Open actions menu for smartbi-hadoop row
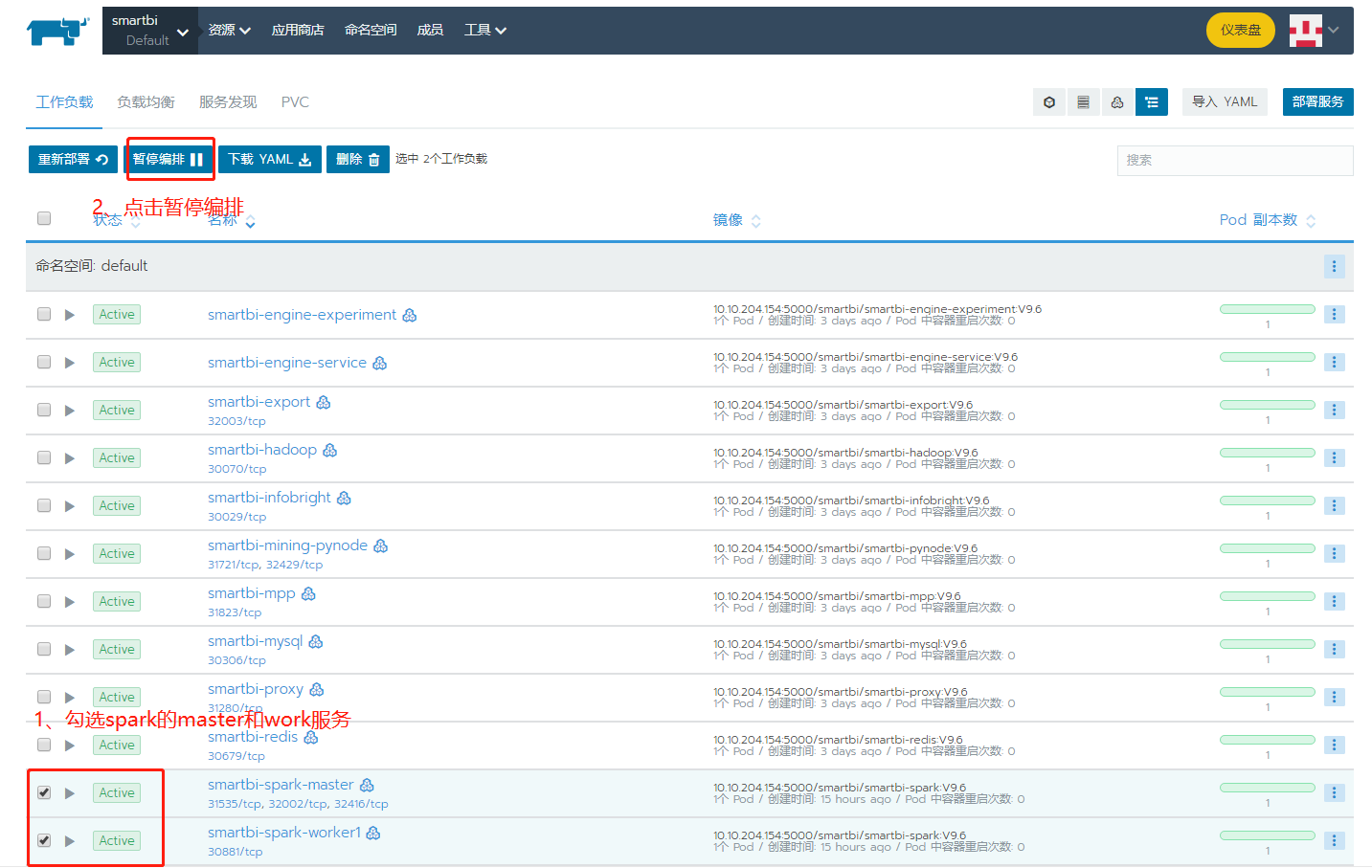Viewport: 1372px width, 868px height. pos(1334,457)
